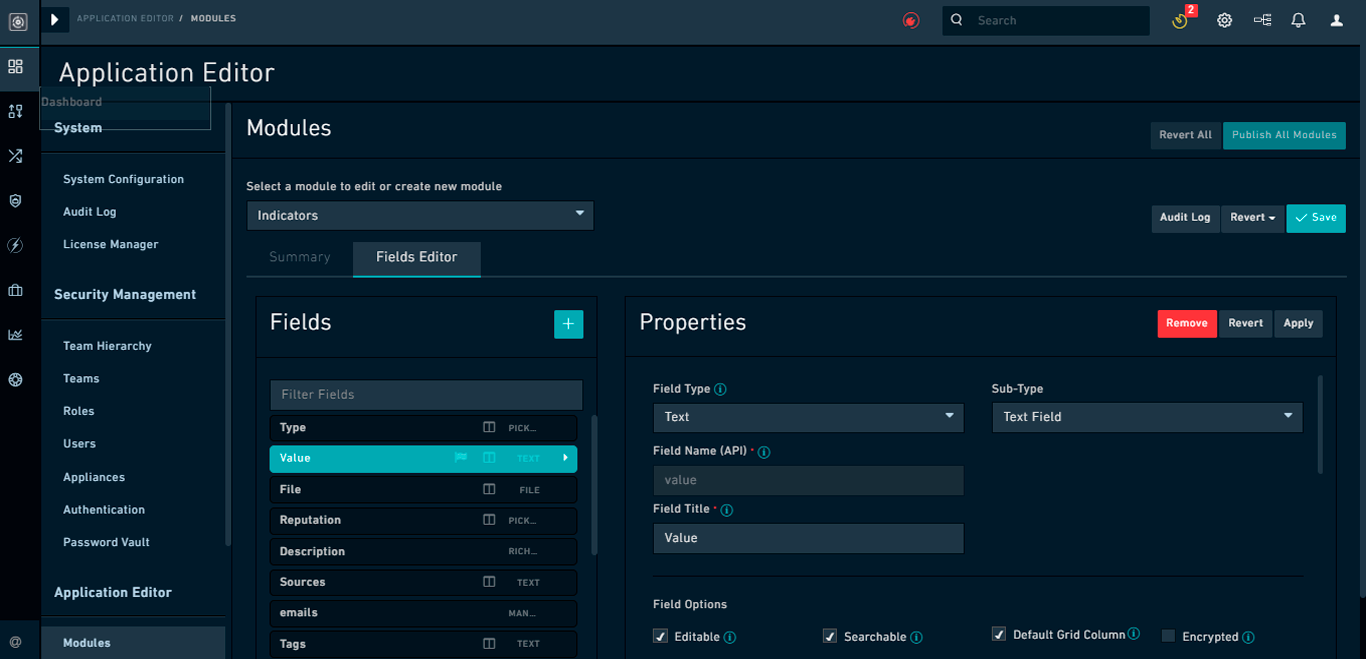Open settings gear icon in top bar

(1224, 20)
